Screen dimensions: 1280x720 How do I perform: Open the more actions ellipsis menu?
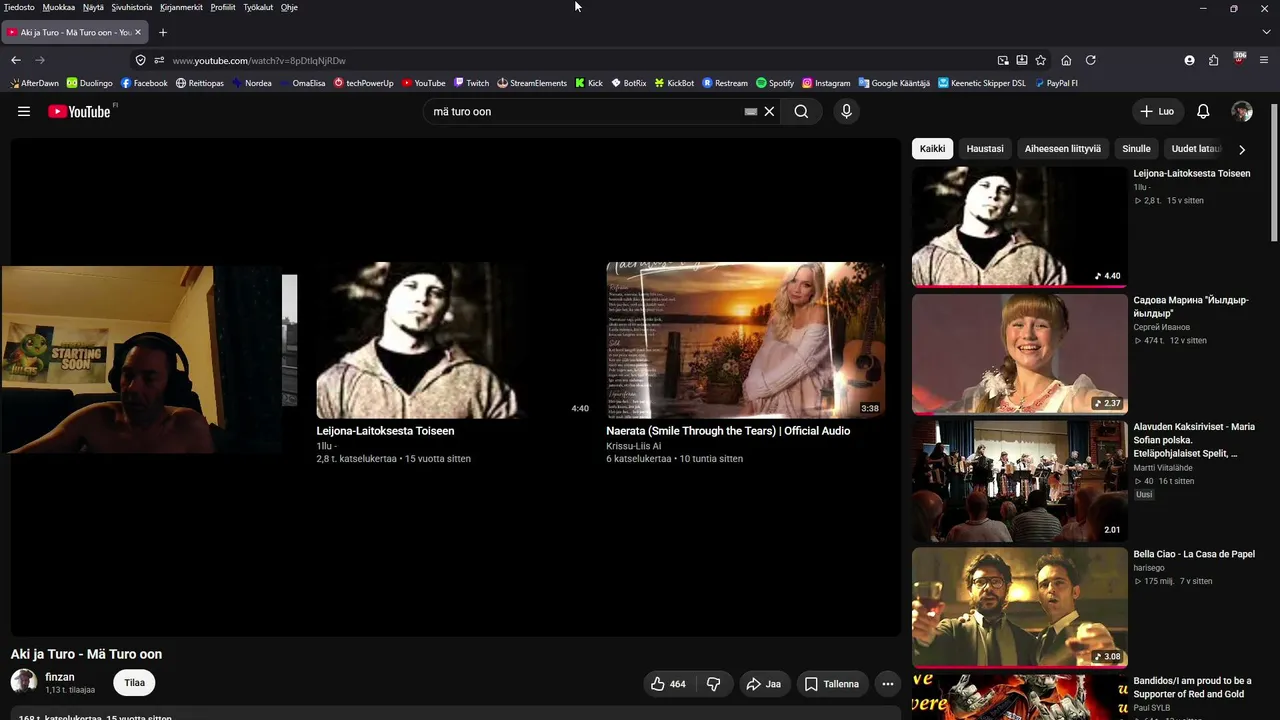pos(887,684)
